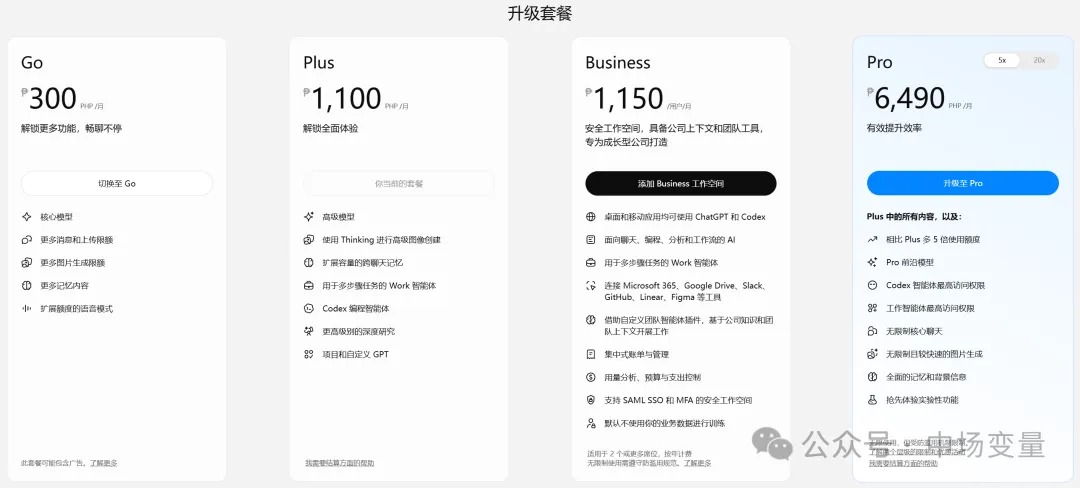Click the icon beside 工作智能体最高访问权限
The width and height of the screenshot is (1080, 488).
[x=872, y=308]
